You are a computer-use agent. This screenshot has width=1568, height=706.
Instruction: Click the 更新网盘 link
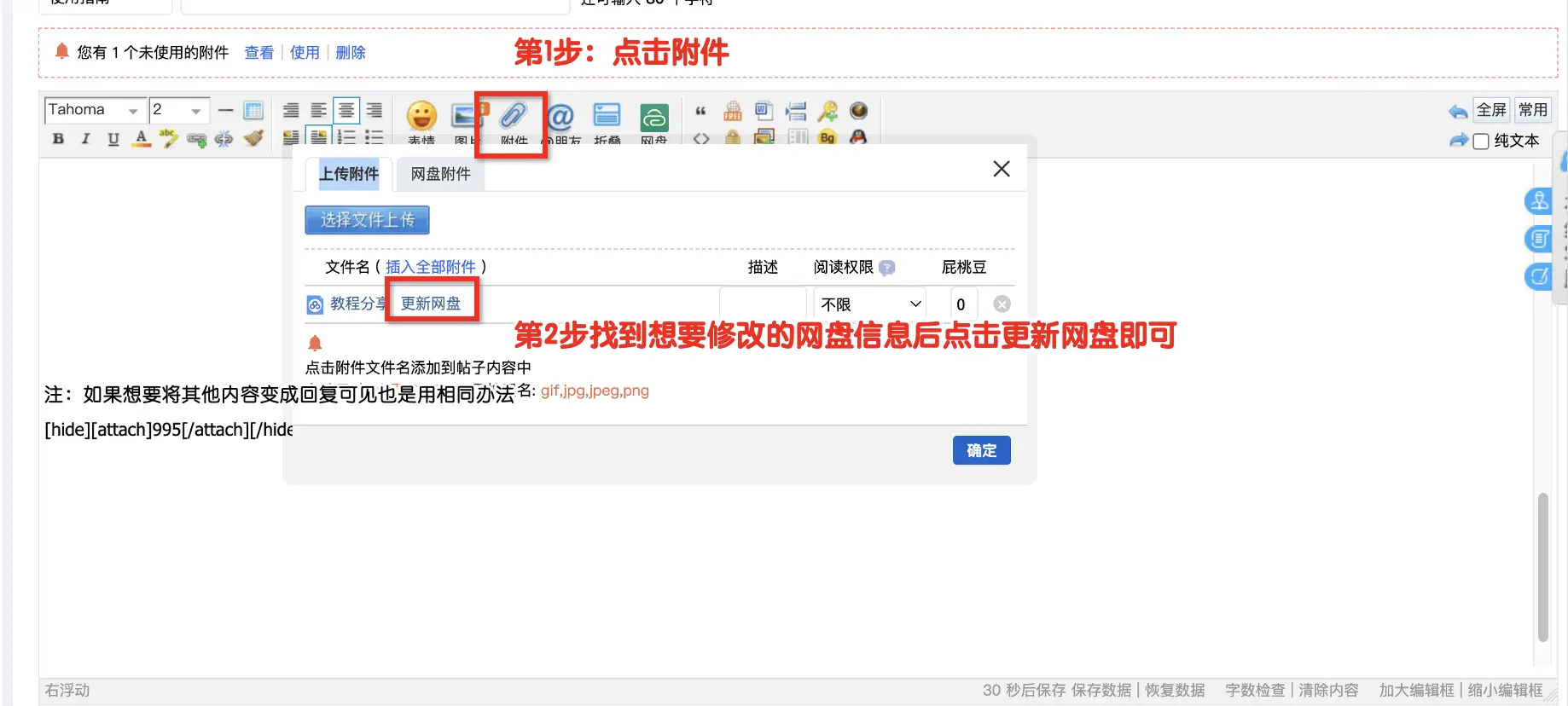pyautogui.click(x=431, y=304)
